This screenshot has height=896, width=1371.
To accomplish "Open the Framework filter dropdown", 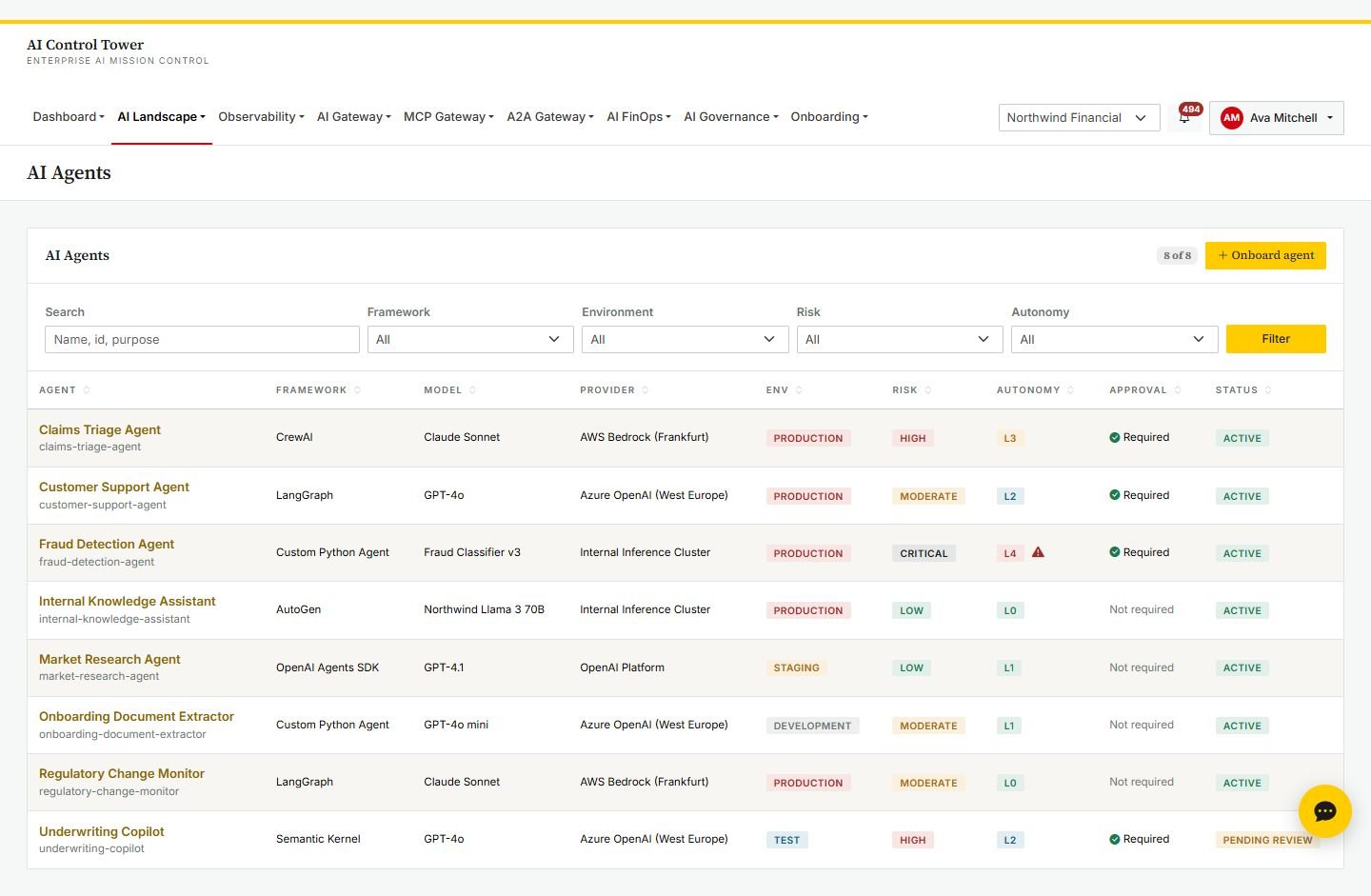I will [470, 340].
